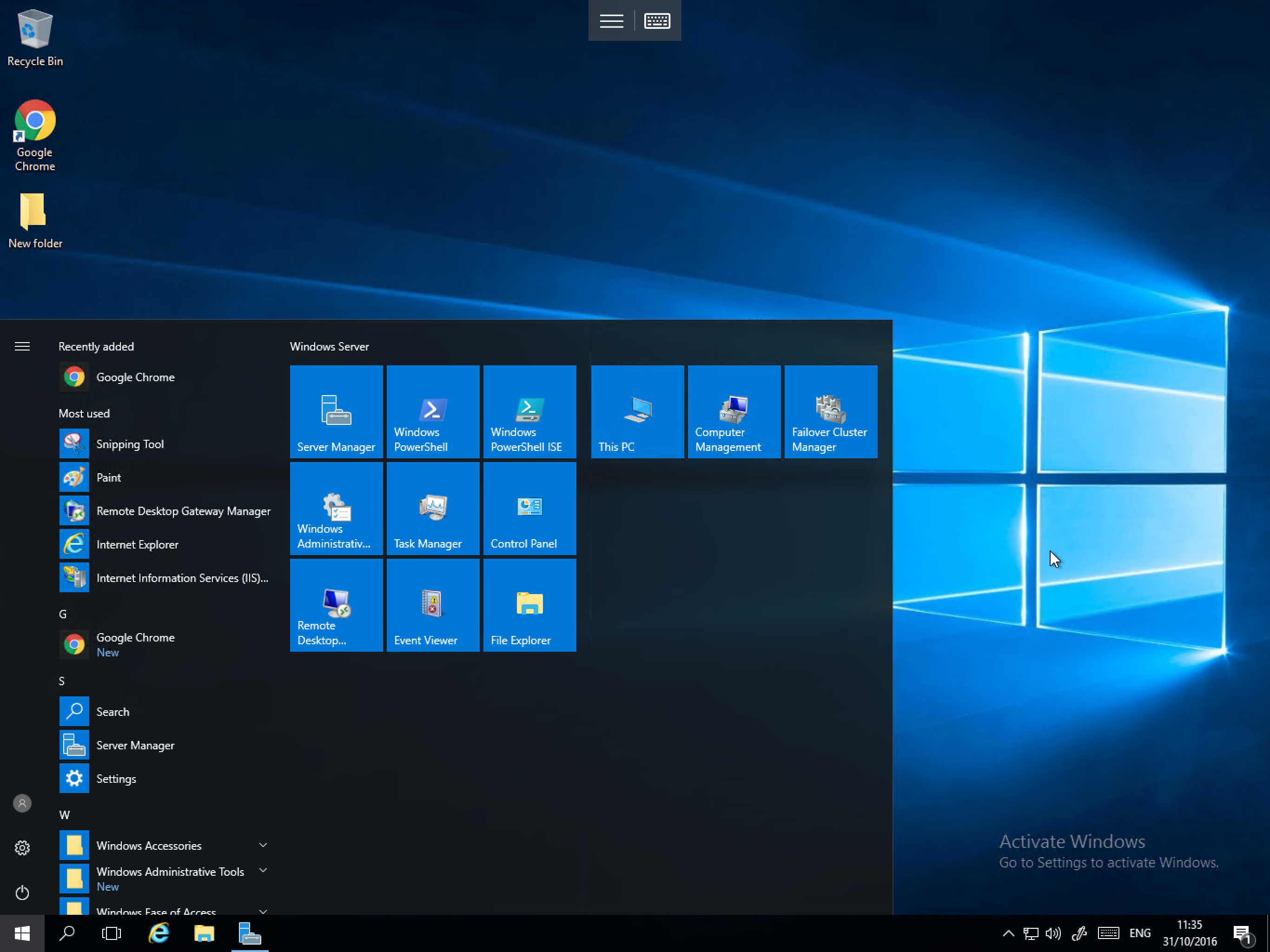The image size is (1270, 952).
Task: Click the Most used heading
Action: click(x=85, y=413)
